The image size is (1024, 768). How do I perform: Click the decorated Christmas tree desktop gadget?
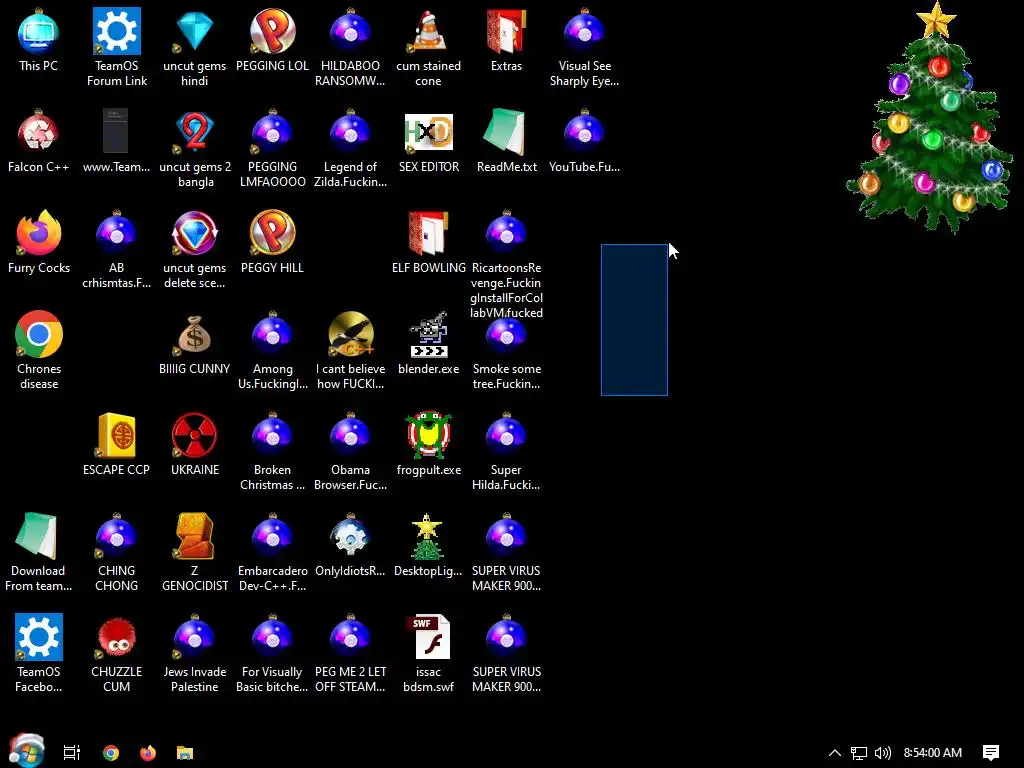point(931,118)
